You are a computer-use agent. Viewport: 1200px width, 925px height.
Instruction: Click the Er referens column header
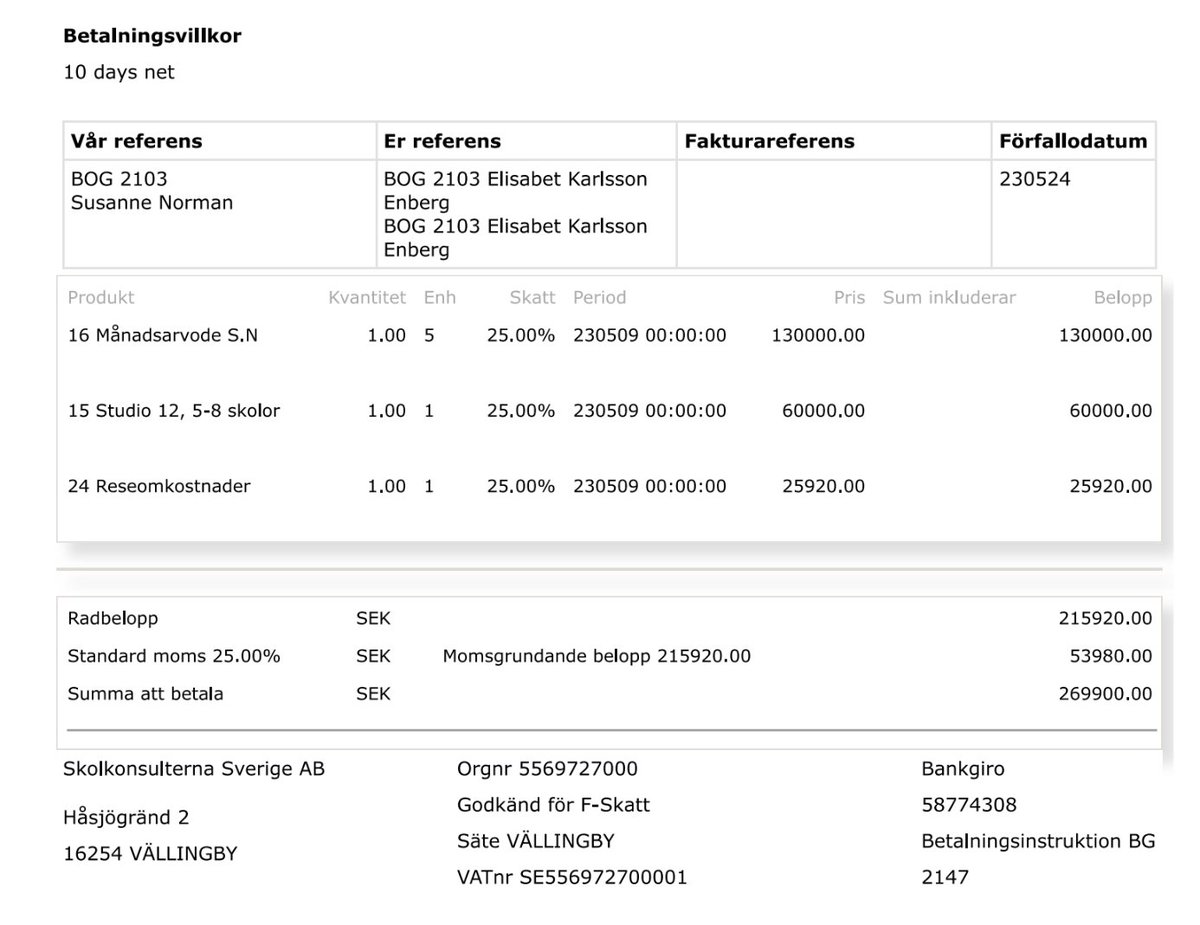point(442,141)
